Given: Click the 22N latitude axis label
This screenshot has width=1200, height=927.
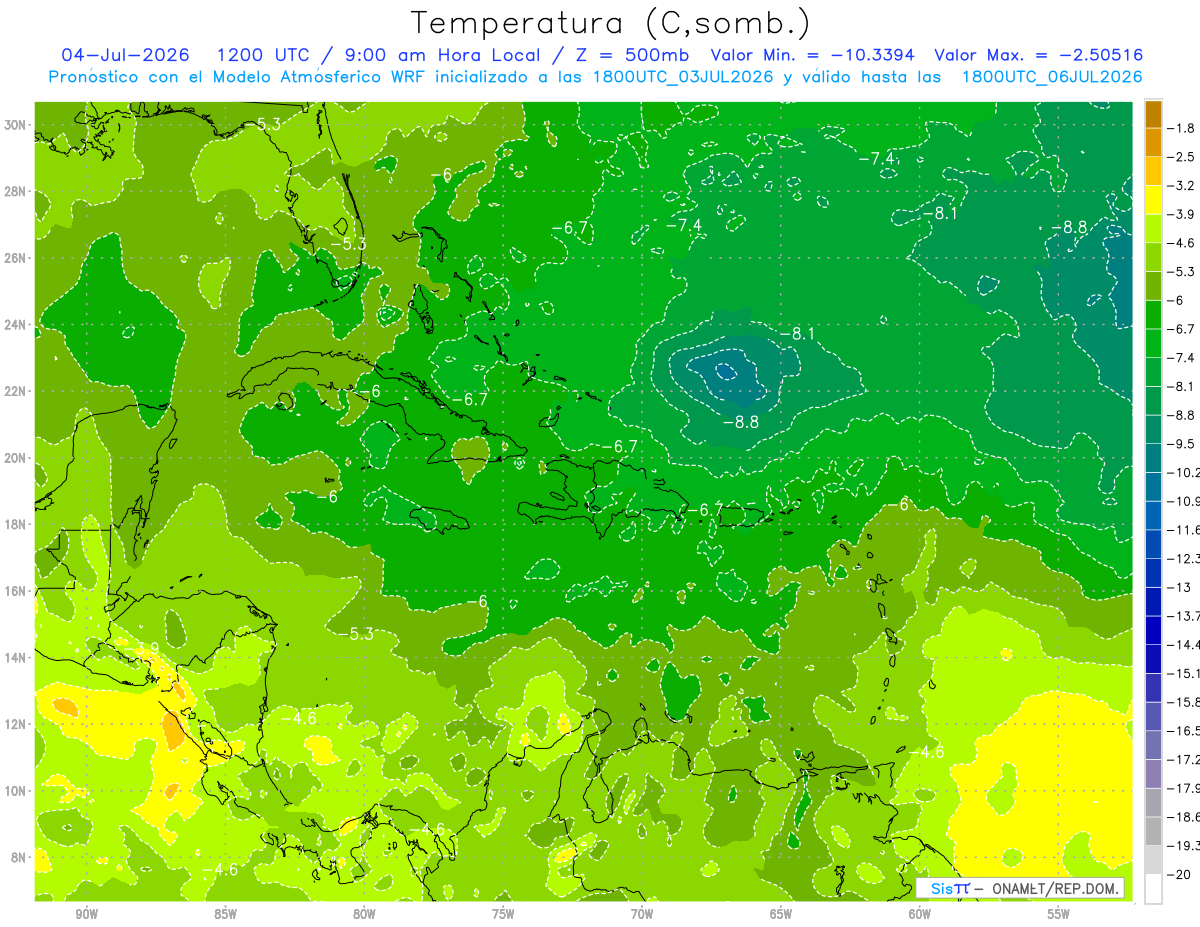Looking at the screenshot, I should pos(16,391).
